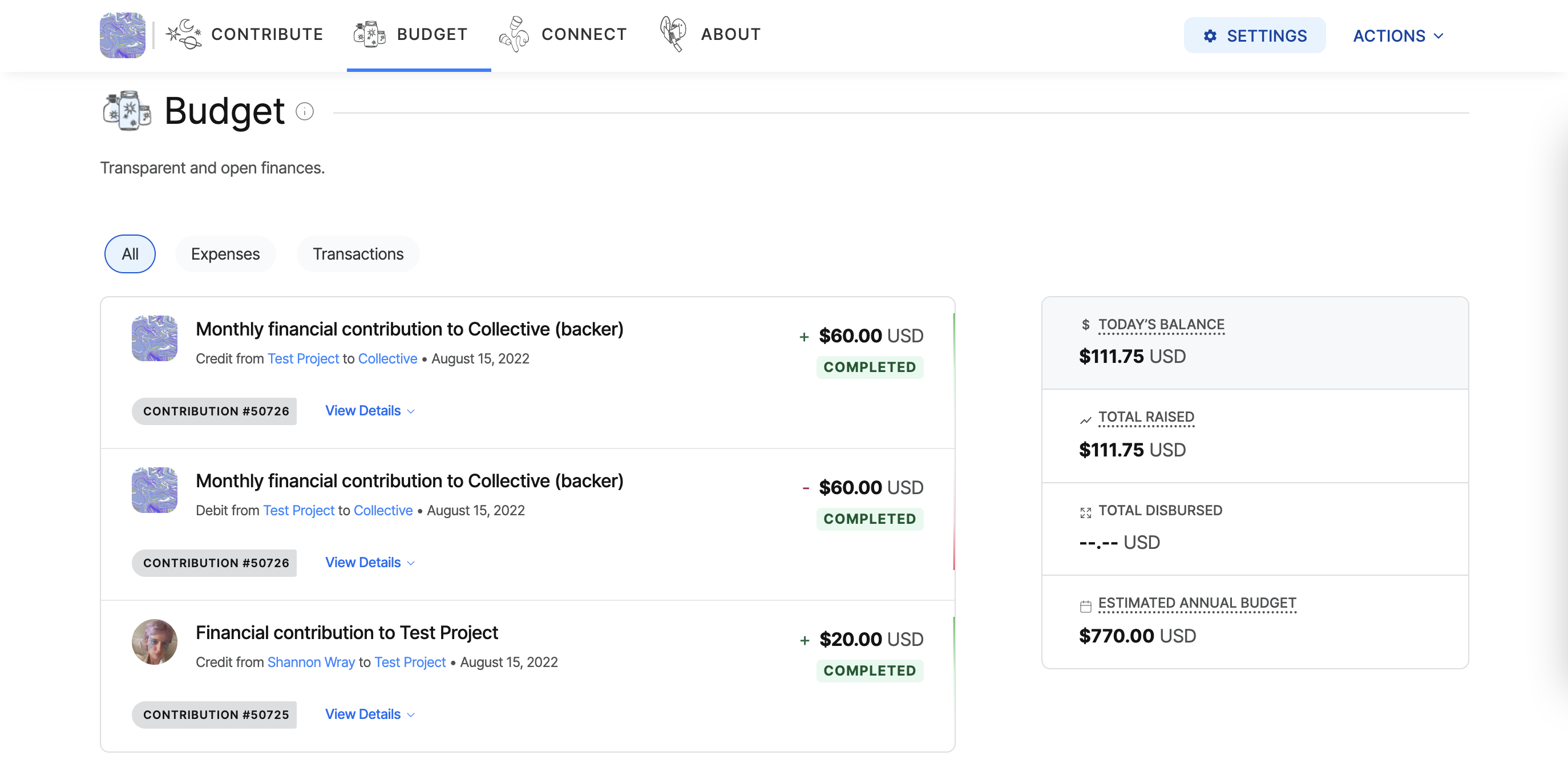
Task: Click the large jars icon beside Budget title
Action: pos(127,111)
